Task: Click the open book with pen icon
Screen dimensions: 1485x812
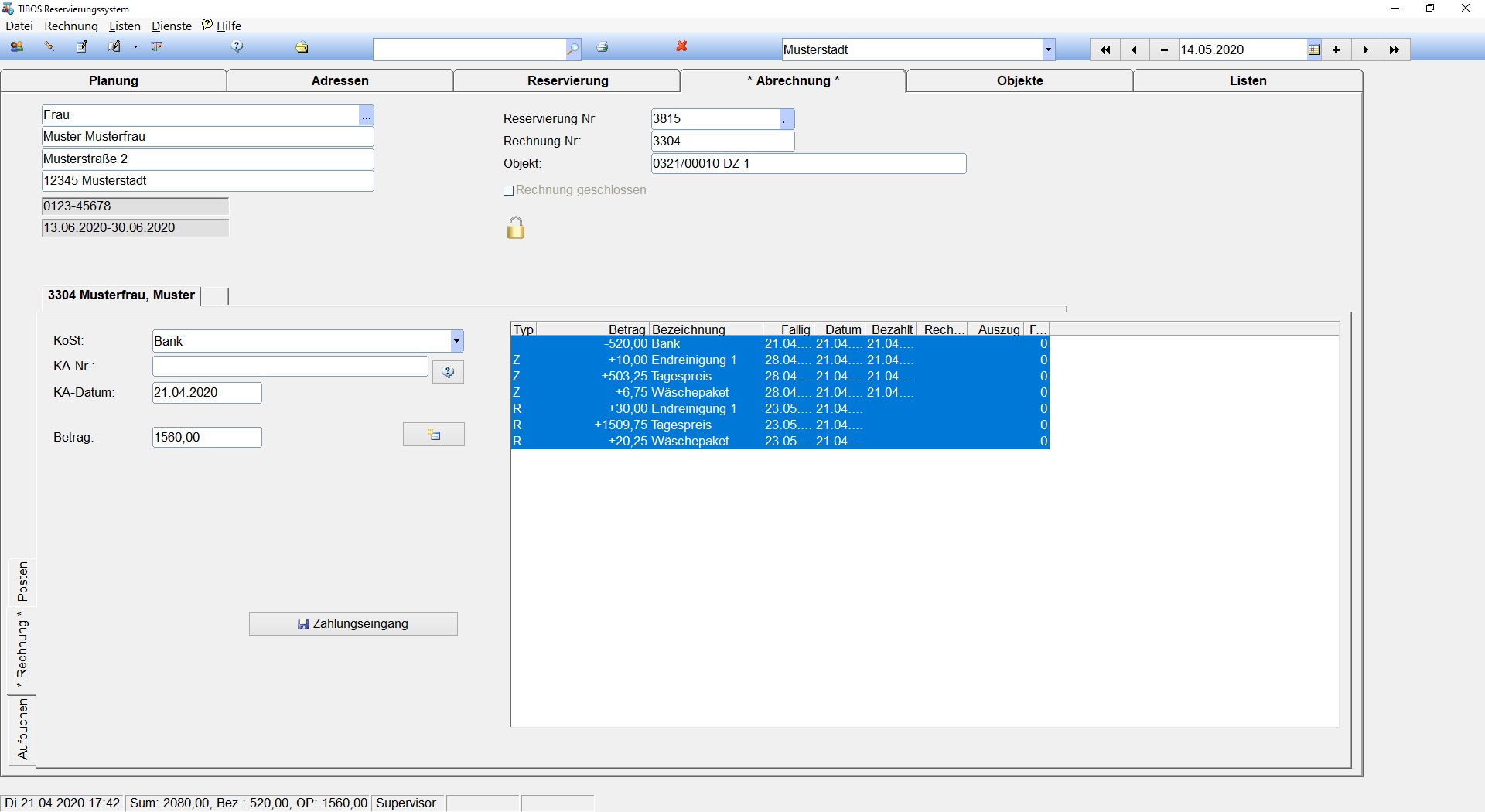Action: pos(114,47)
